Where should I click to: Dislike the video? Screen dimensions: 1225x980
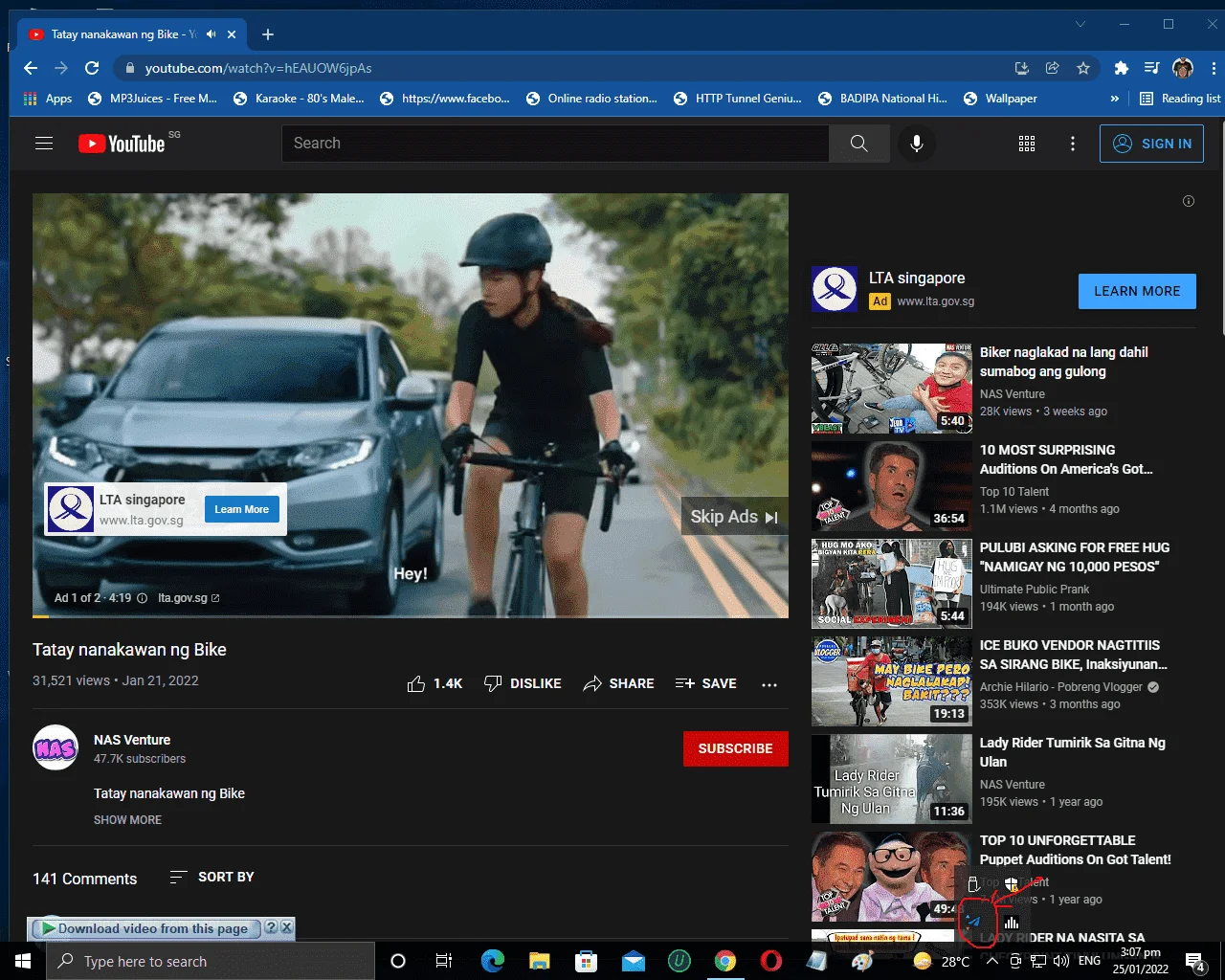(523, 683)
